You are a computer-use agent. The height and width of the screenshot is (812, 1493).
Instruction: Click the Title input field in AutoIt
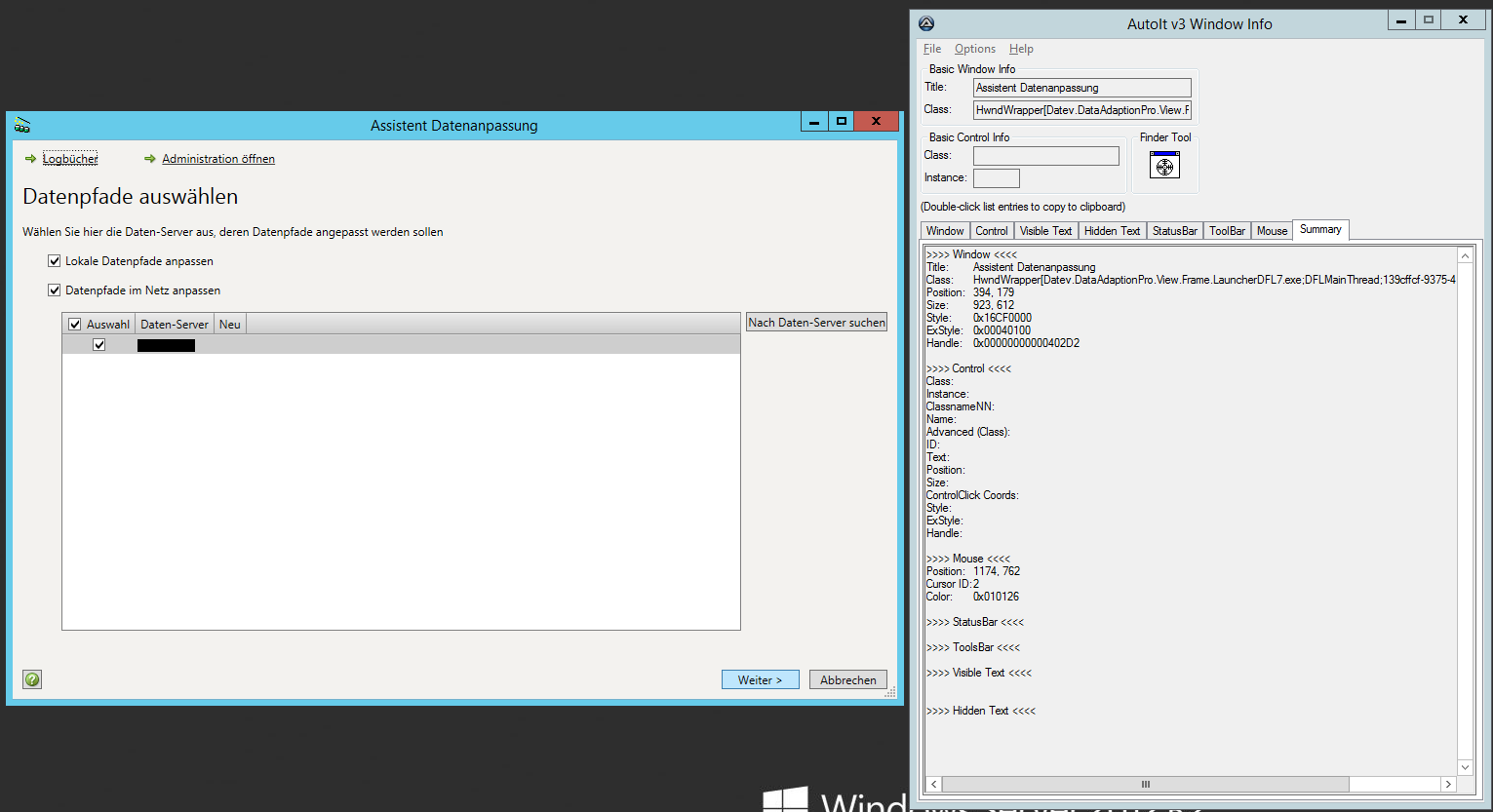point(1081,88)
